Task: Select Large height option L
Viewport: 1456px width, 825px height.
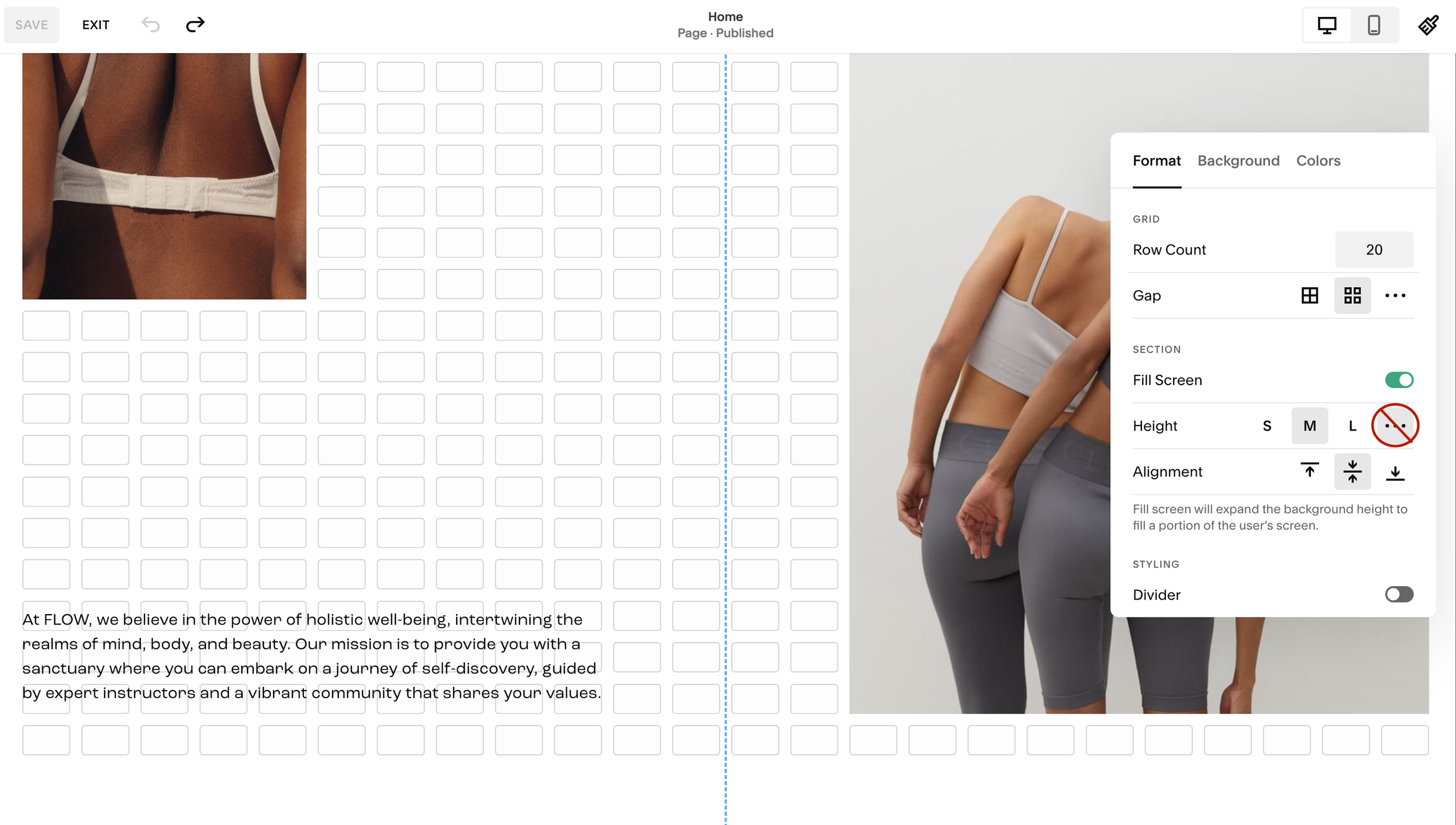Action: point(1352,426)
